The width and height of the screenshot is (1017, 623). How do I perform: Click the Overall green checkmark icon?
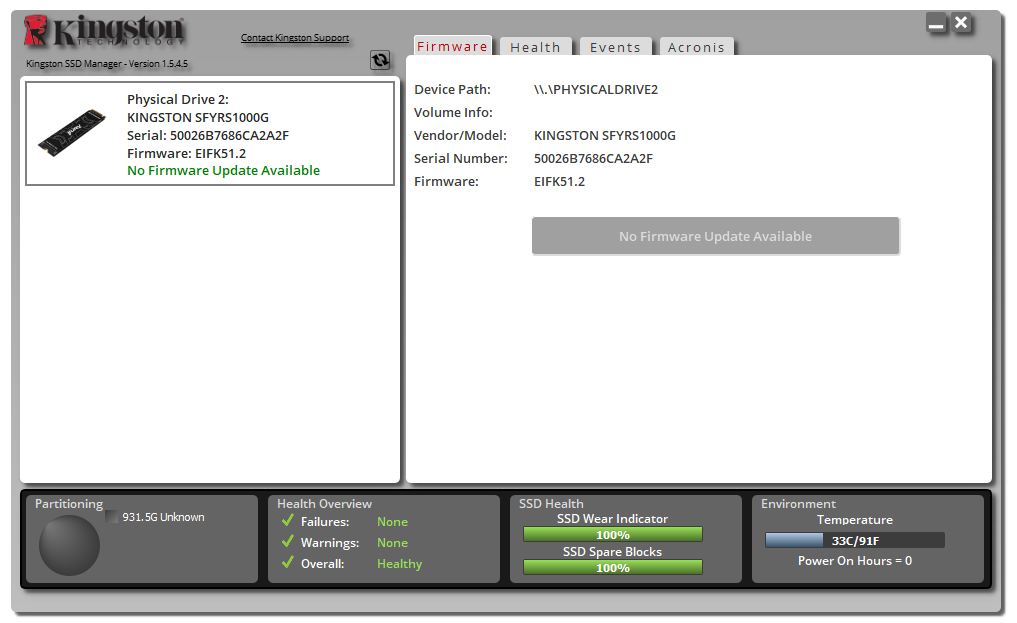click(x=288, y=562)
